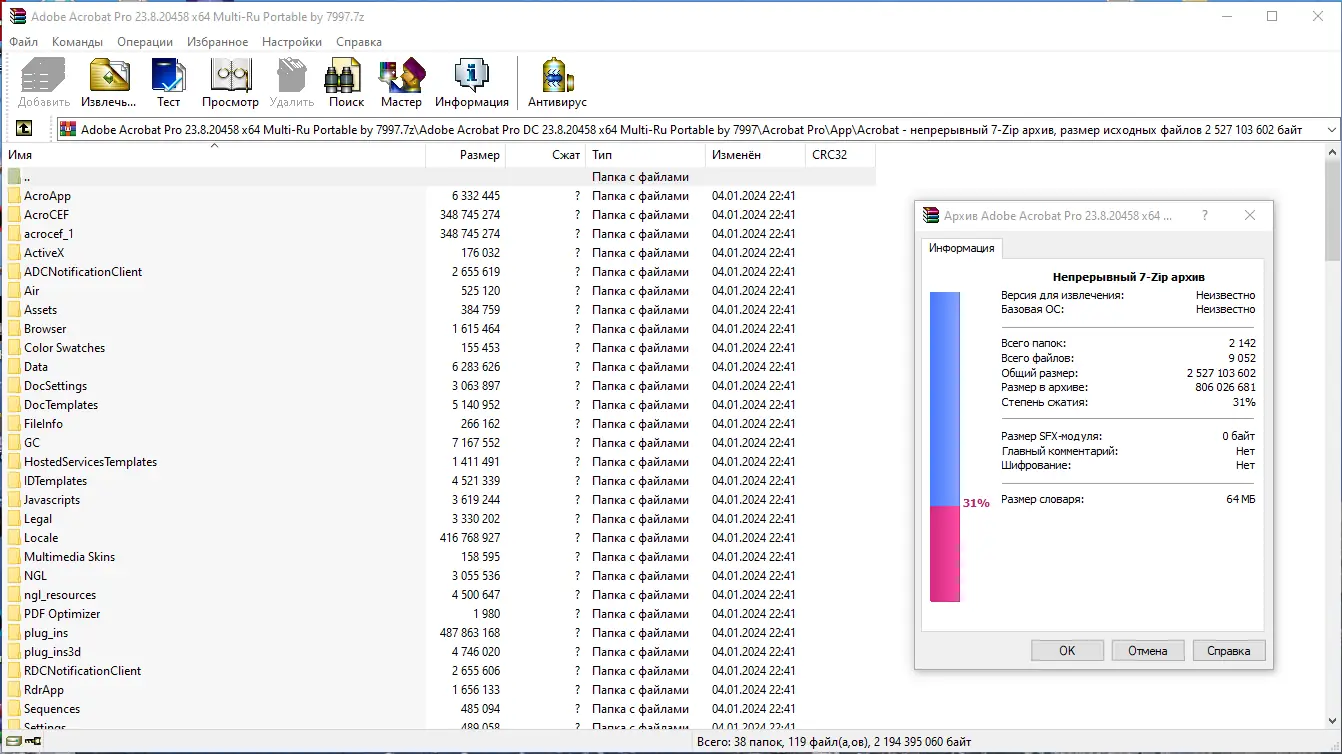Click the Извлечь toolbar icon
The image size is (1342, 754).
pos(109,83)
